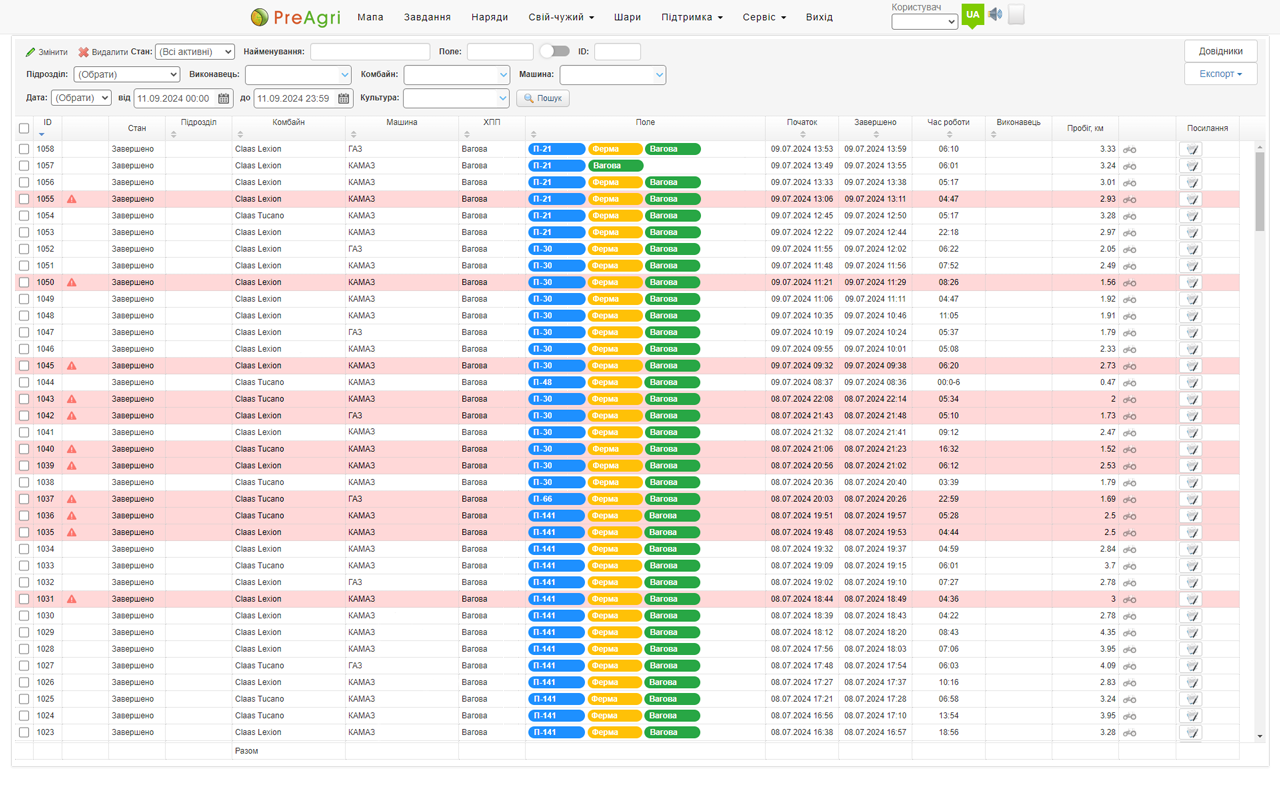
Task: Click the warning icon in row 1055
Action: (x=72, y=199)
